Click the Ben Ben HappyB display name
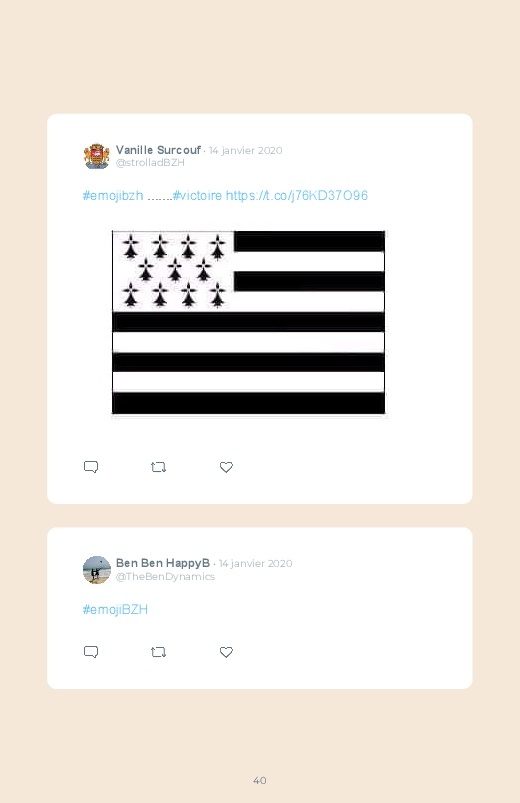520x803 pixels. pyautogui.click(x=163, y=563)
